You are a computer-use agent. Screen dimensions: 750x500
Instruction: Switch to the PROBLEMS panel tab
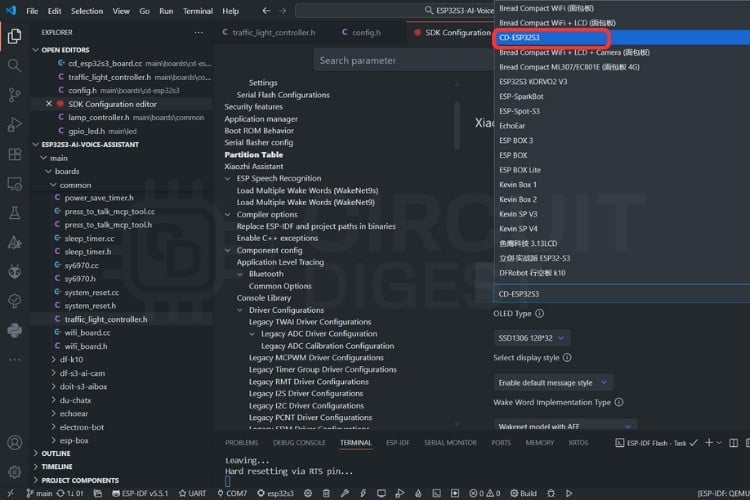tap(242, 443)
